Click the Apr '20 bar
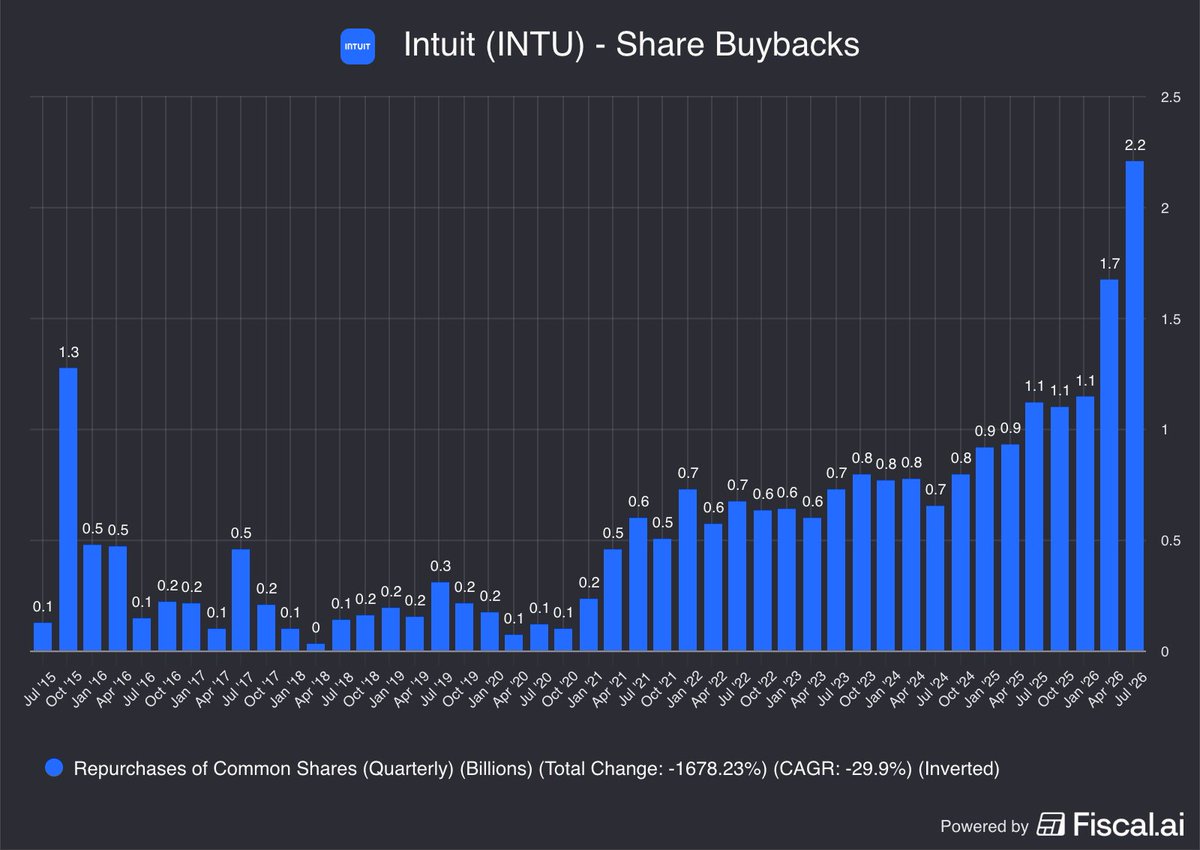1200x850 pixels. point(513,643)
